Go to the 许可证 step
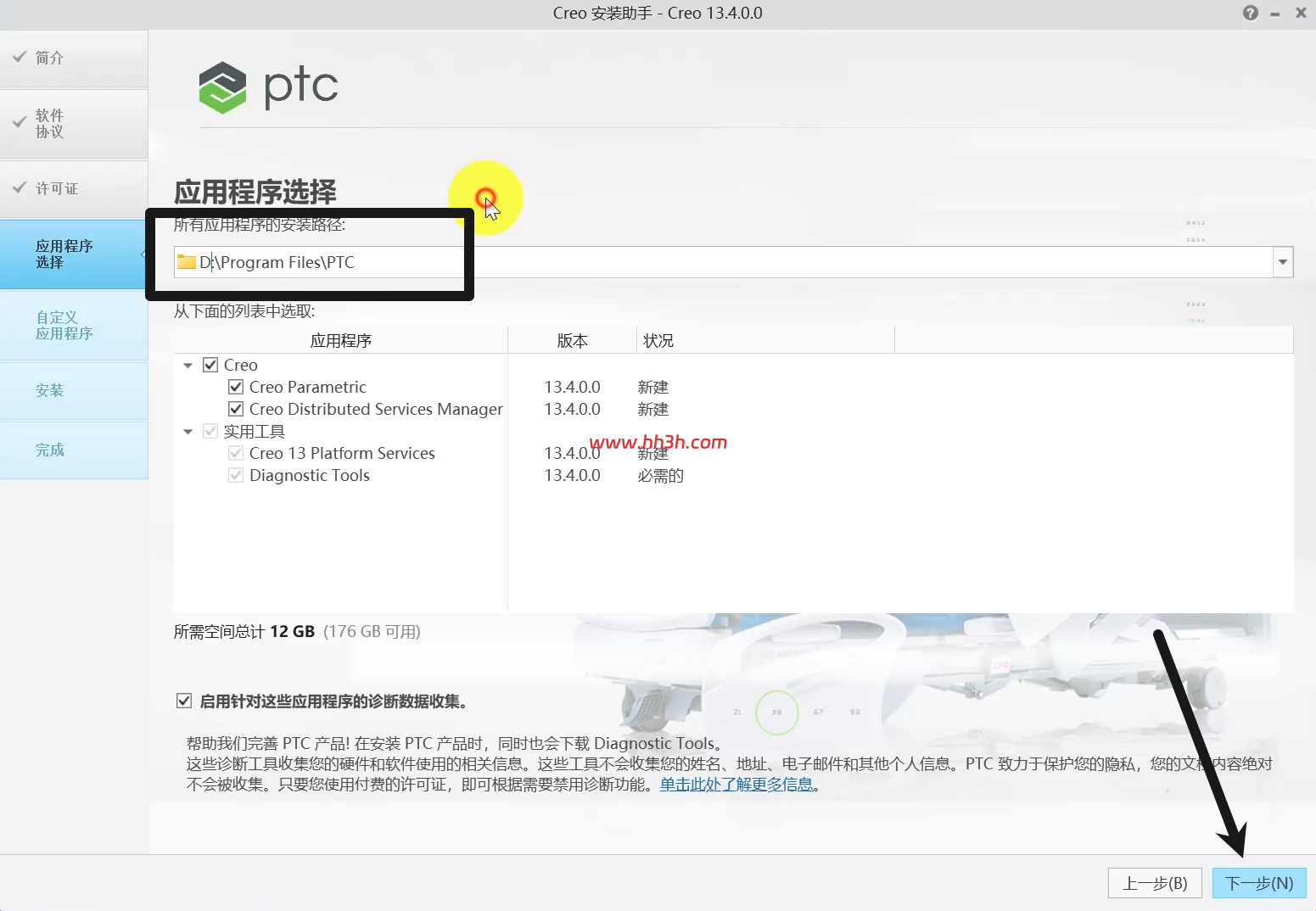Image resolution: width=1316 pixels, height=911 pixels. 74,188
